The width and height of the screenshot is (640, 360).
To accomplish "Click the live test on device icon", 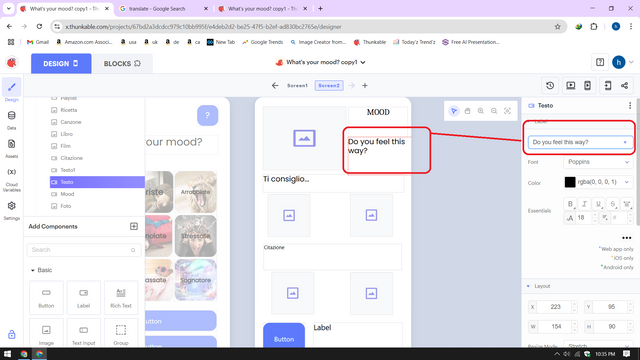I will [x=587, y=86].
